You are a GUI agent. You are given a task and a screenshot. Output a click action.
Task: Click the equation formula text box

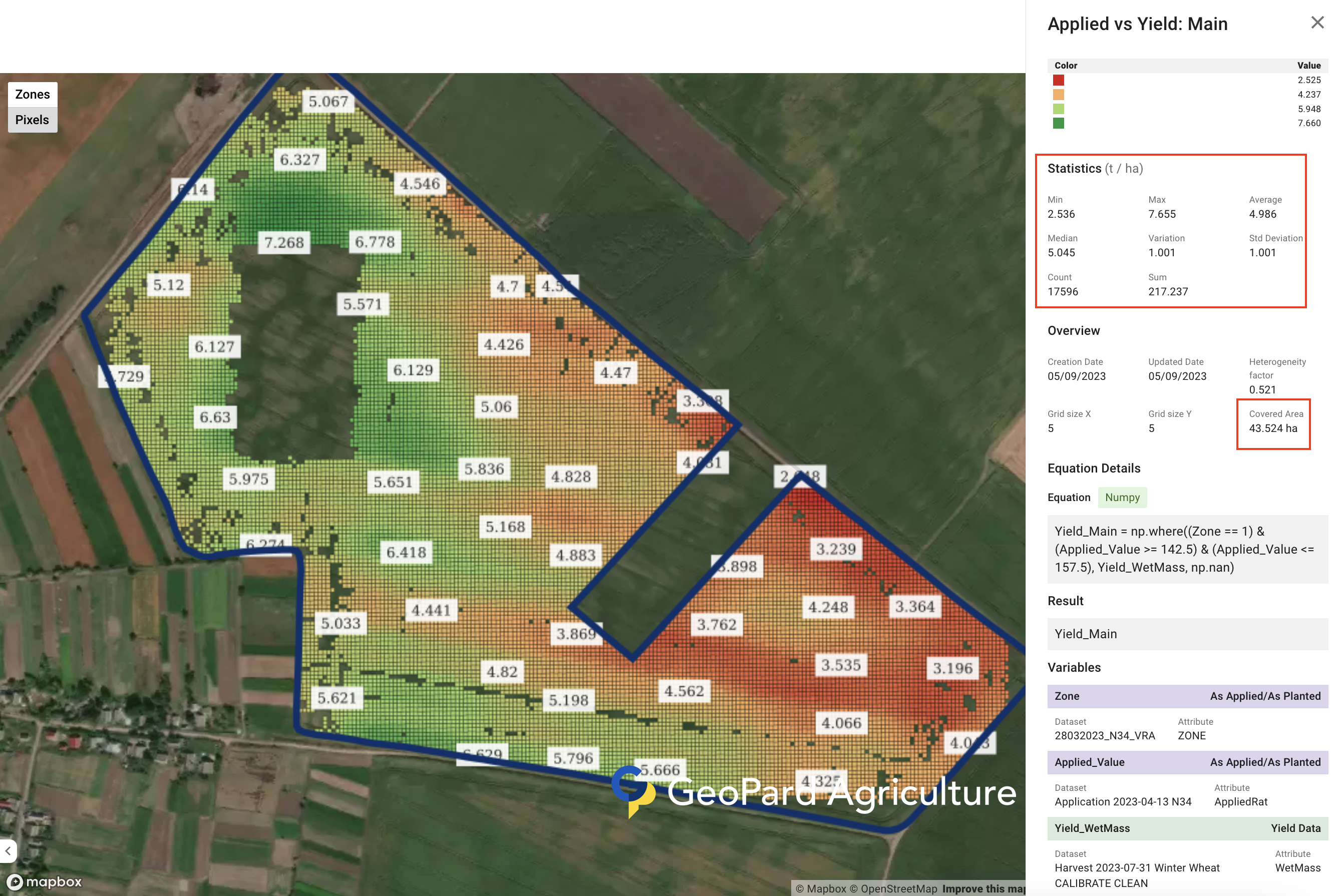(1187, 549)
